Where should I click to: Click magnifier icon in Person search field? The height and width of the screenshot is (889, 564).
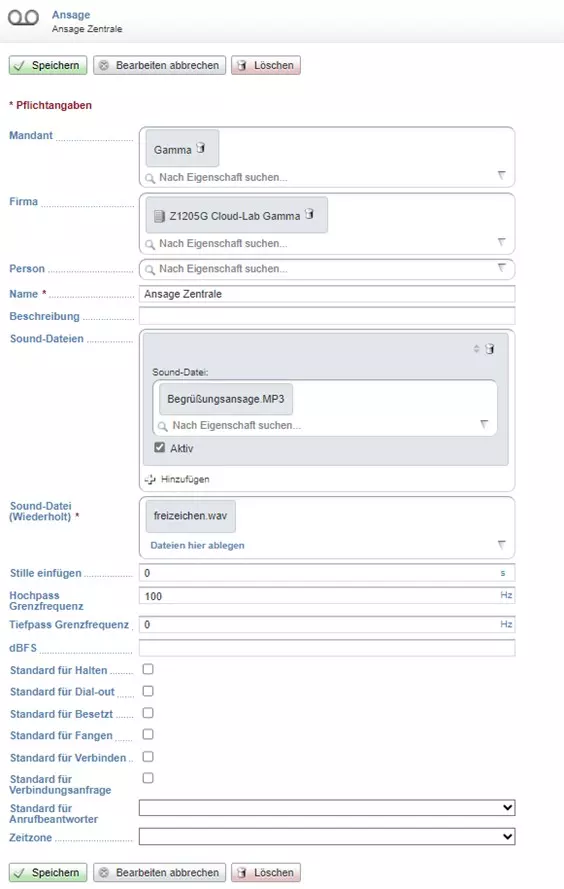coord(150,269)
